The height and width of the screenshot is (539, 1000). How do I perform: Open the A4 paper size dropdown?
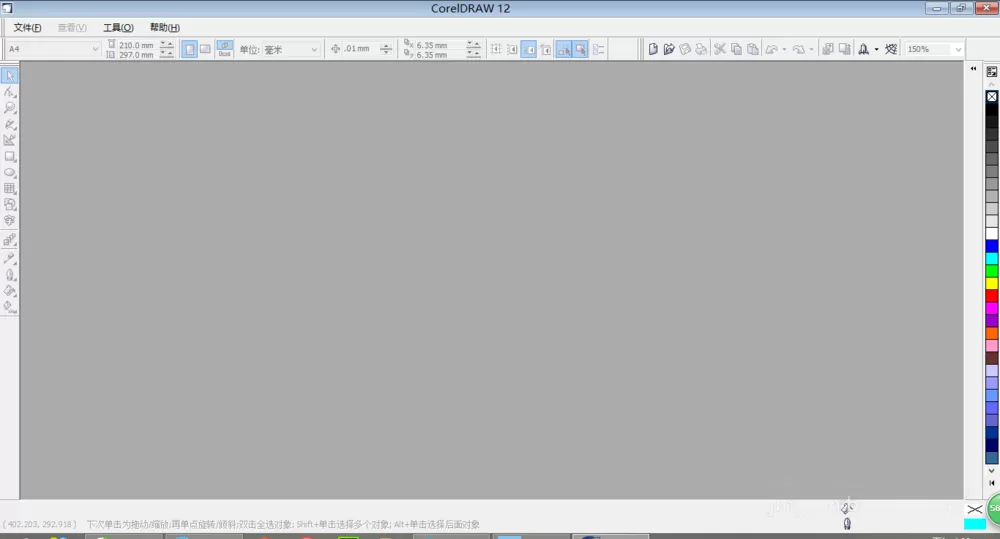coord(95,49)
